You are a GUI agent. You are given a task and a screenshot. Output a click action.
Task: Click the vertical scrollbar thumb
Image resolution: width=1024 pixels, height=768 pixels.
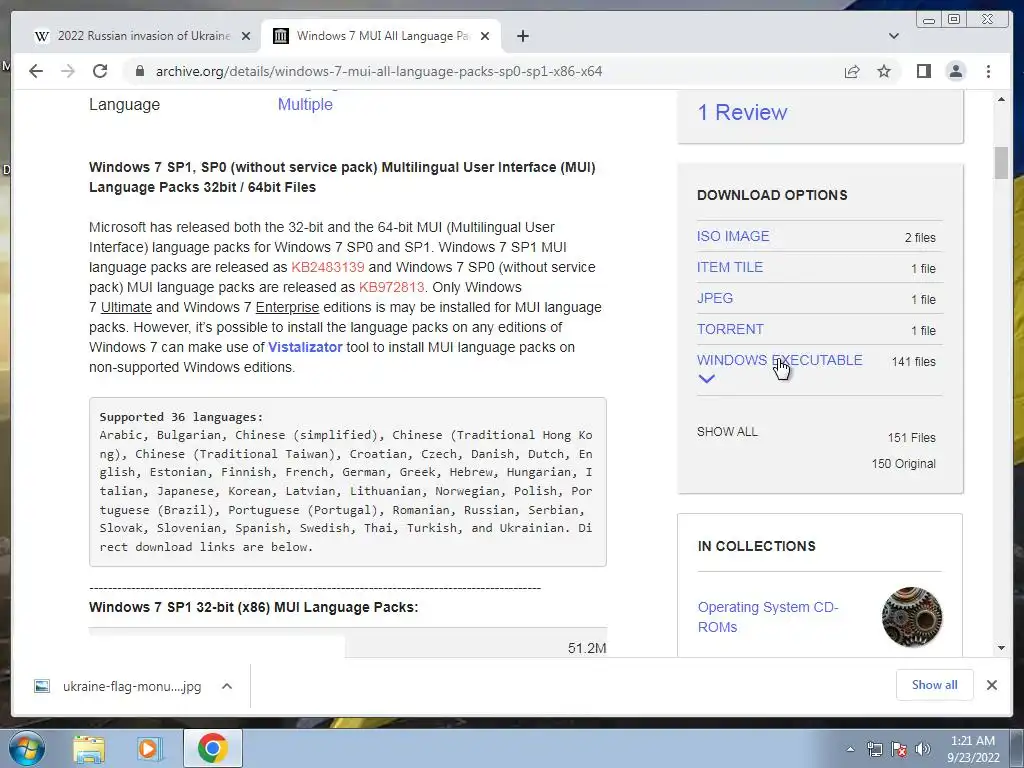1001,163
